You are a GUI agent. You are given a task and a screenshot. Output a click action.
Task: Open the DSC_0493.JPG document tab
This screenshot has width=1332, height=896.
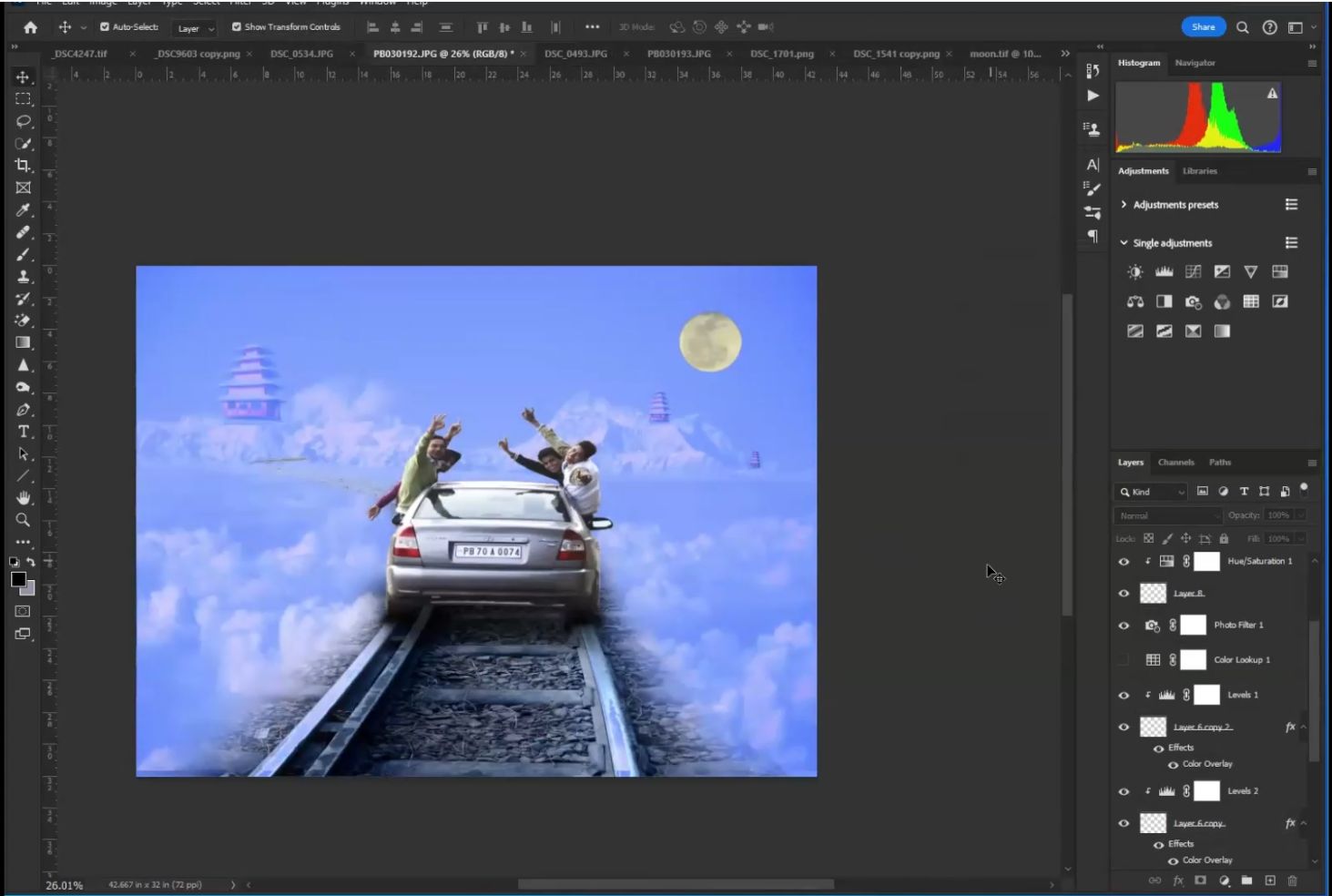click(575, 54)
